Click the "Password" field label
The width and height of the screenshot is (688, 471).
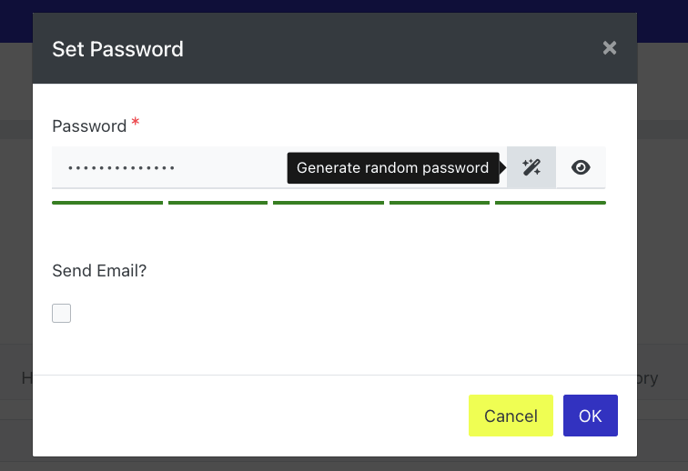click(x=90, y=126)
